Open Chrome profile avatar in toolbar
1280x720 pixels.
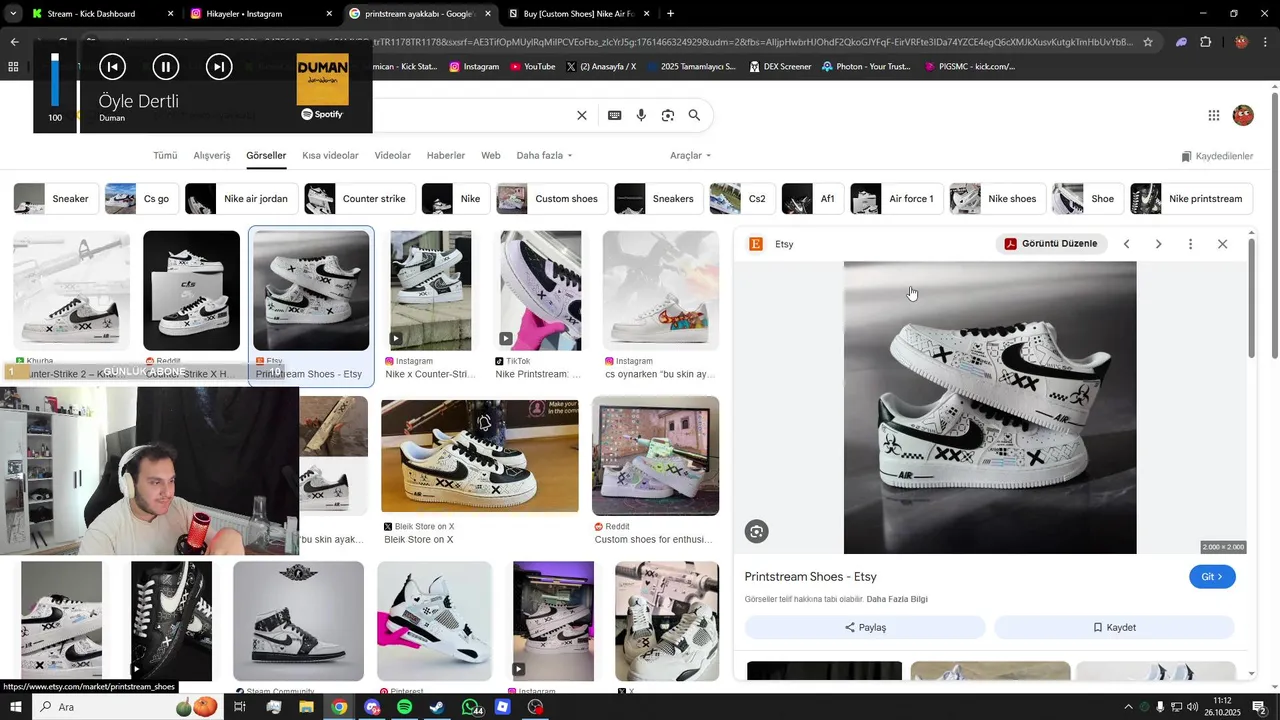1241,42
